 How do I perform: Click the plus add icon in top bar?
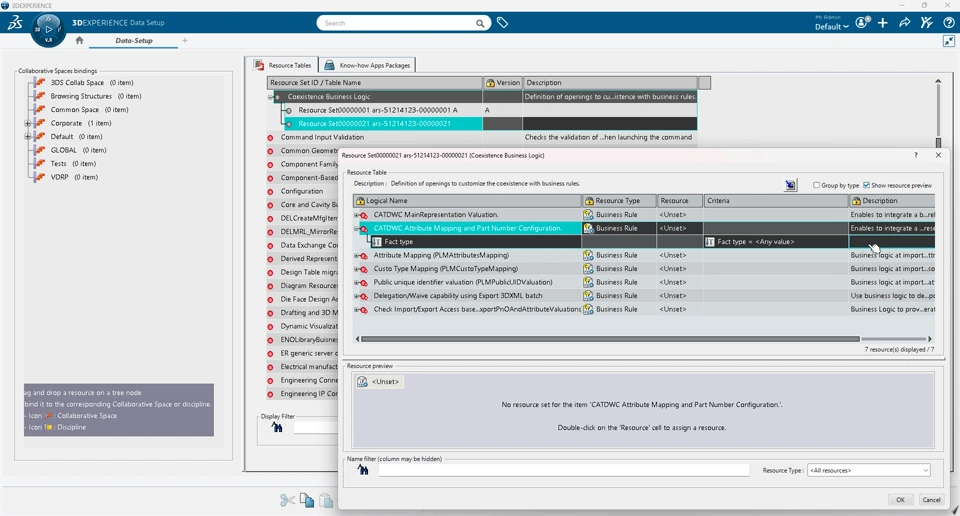pos(883,23)
